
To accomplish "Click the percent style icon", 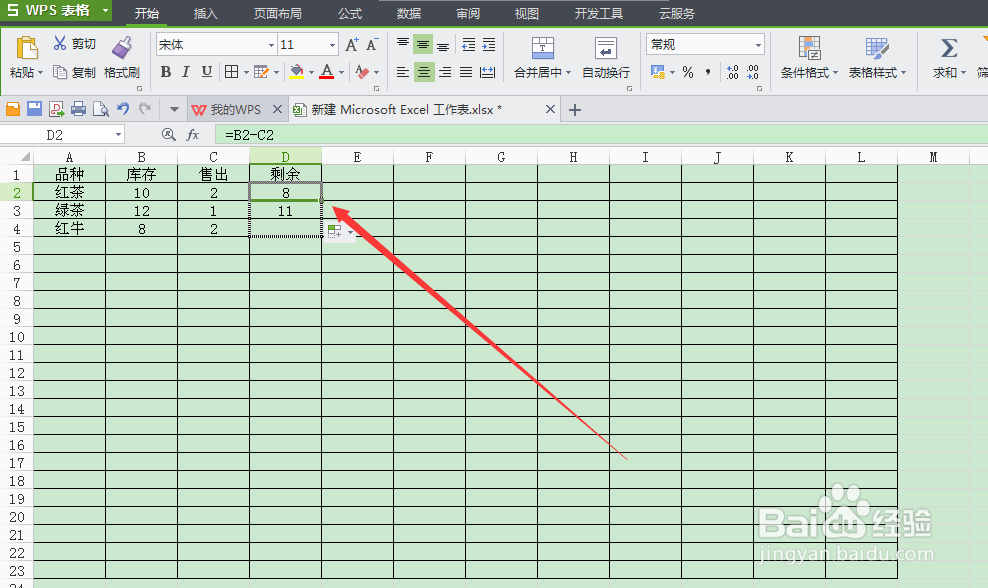I will click(x=688, y=72).
